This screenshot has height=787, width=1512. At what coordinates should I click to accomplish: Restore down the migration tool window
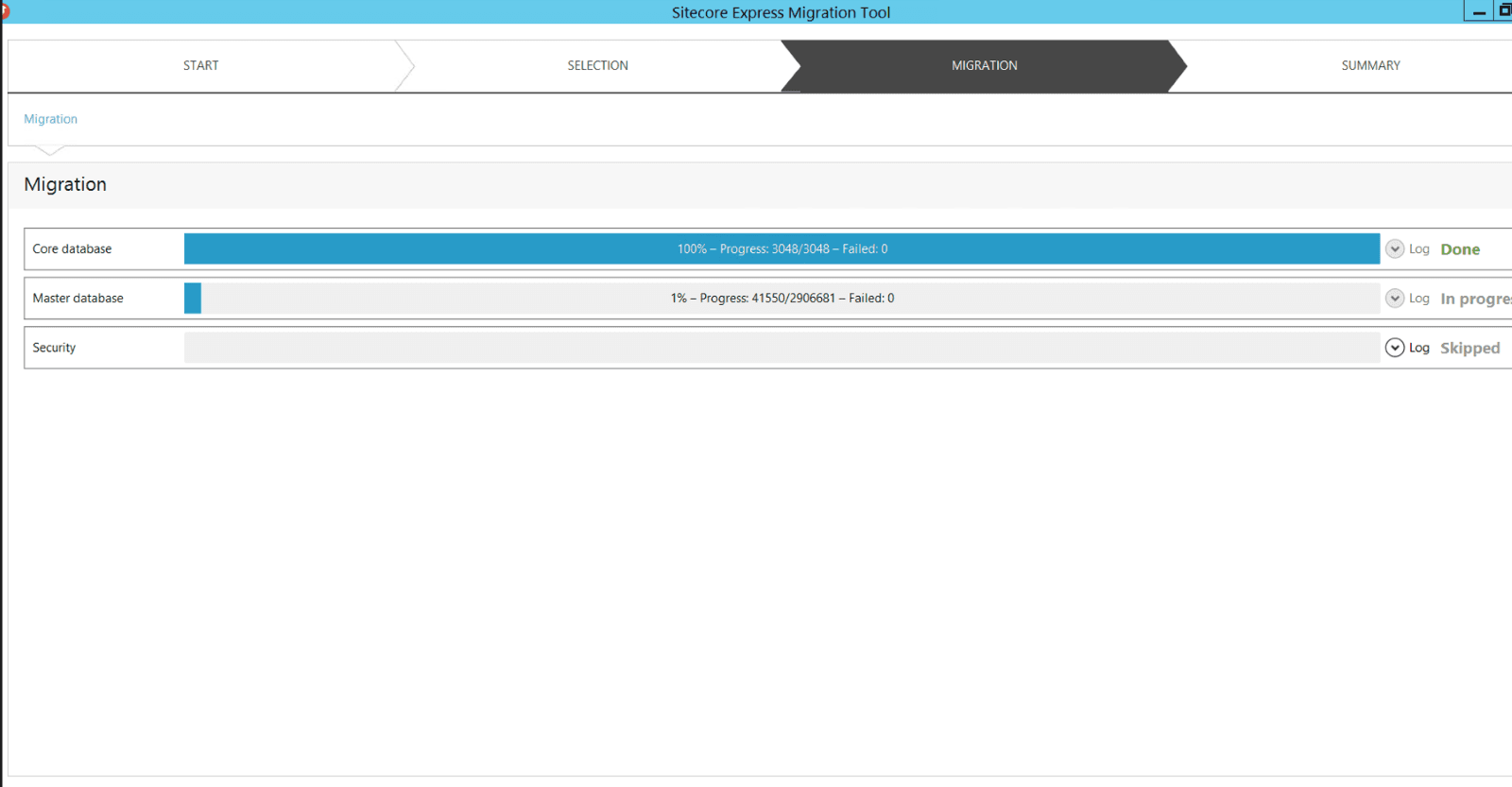1503,11
